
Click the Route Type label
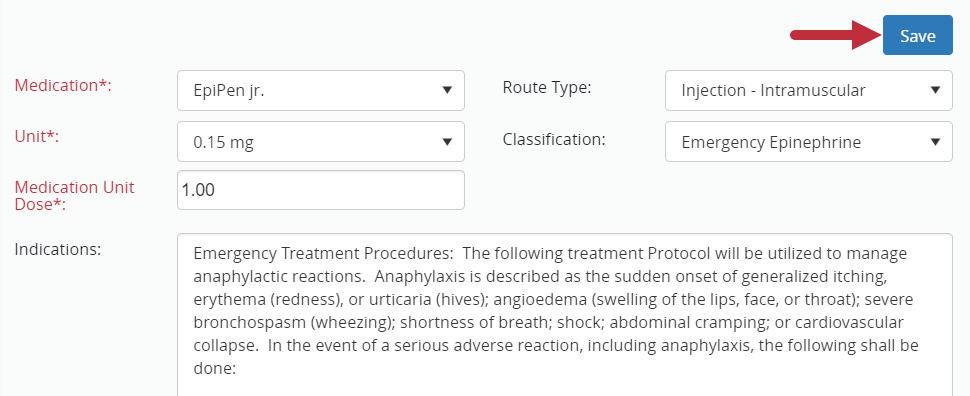(x=547, y=87)
